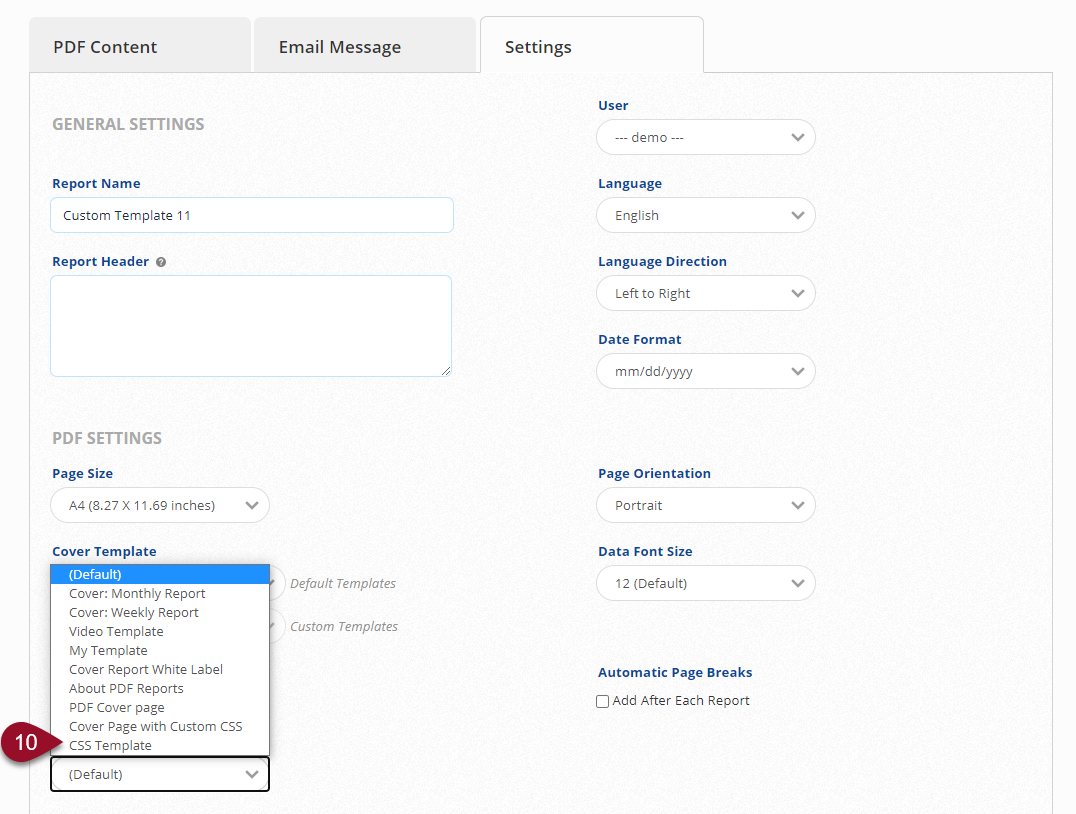Click the Report Name input field
The image size is (1076, 814).
(x=251, y=215)
